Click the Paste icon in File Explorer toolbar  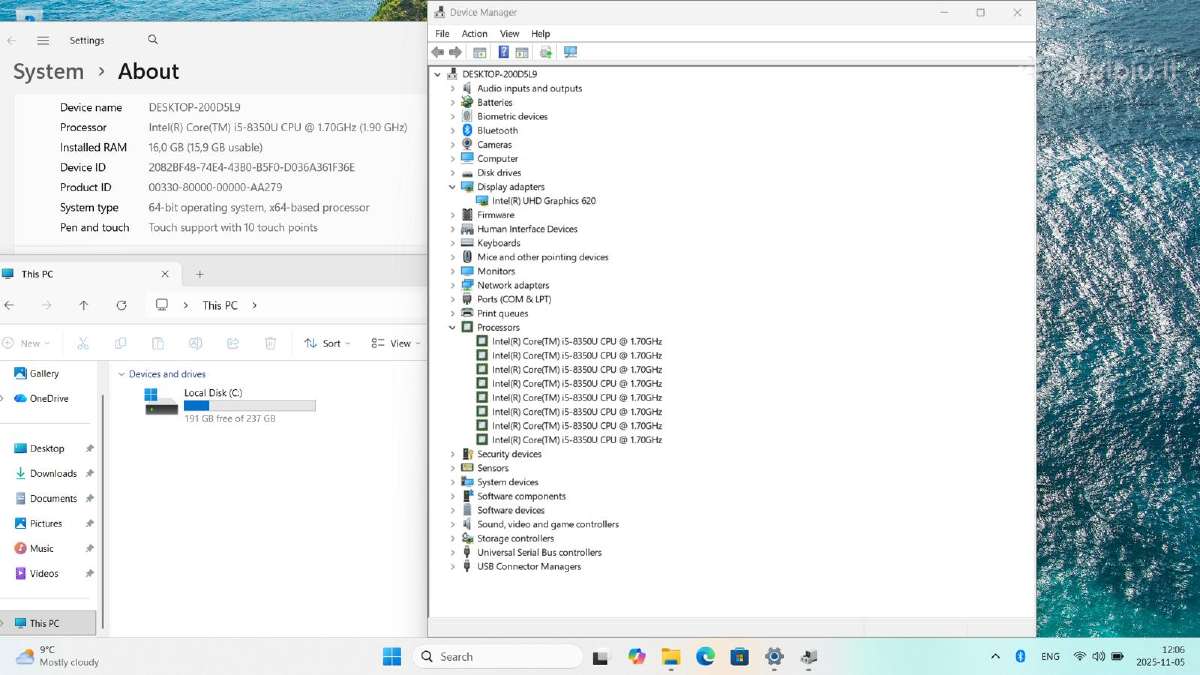pos(158,343)
